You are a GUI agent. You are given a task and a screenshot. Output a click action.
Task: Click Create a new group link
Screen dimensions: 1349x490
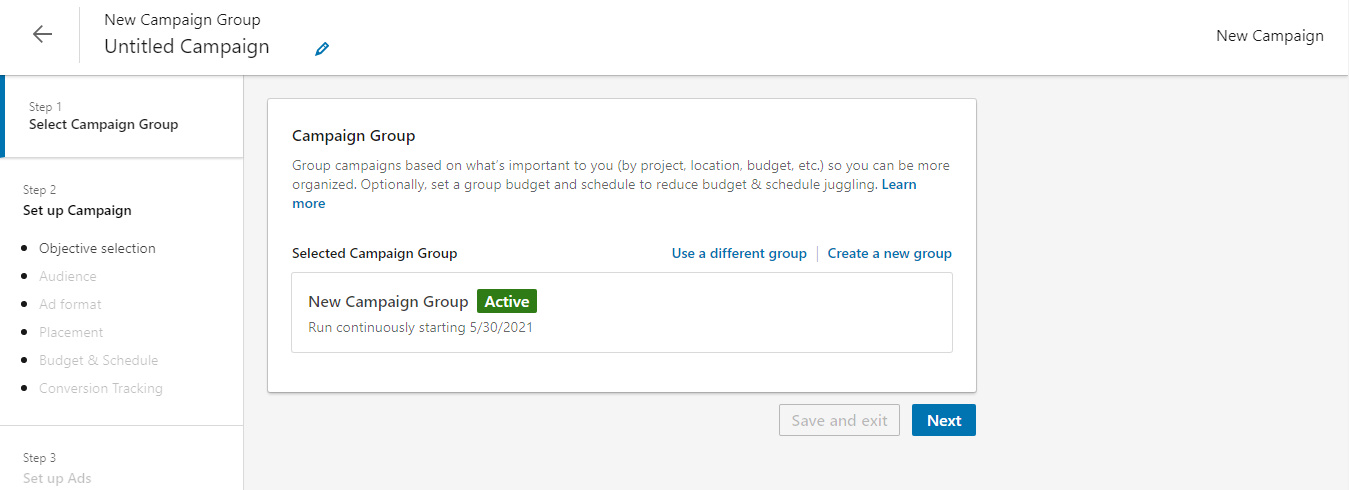click(889, 253)
